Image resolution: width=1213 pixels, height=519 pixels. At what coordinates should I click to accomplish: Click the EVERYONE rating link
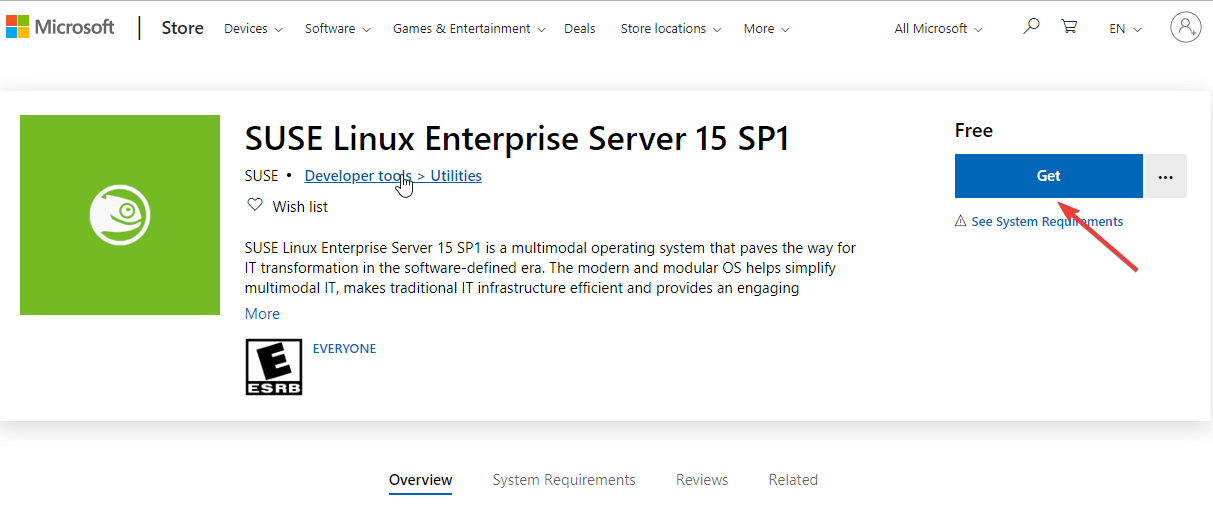pyautogui.click(x=344, y=349)
